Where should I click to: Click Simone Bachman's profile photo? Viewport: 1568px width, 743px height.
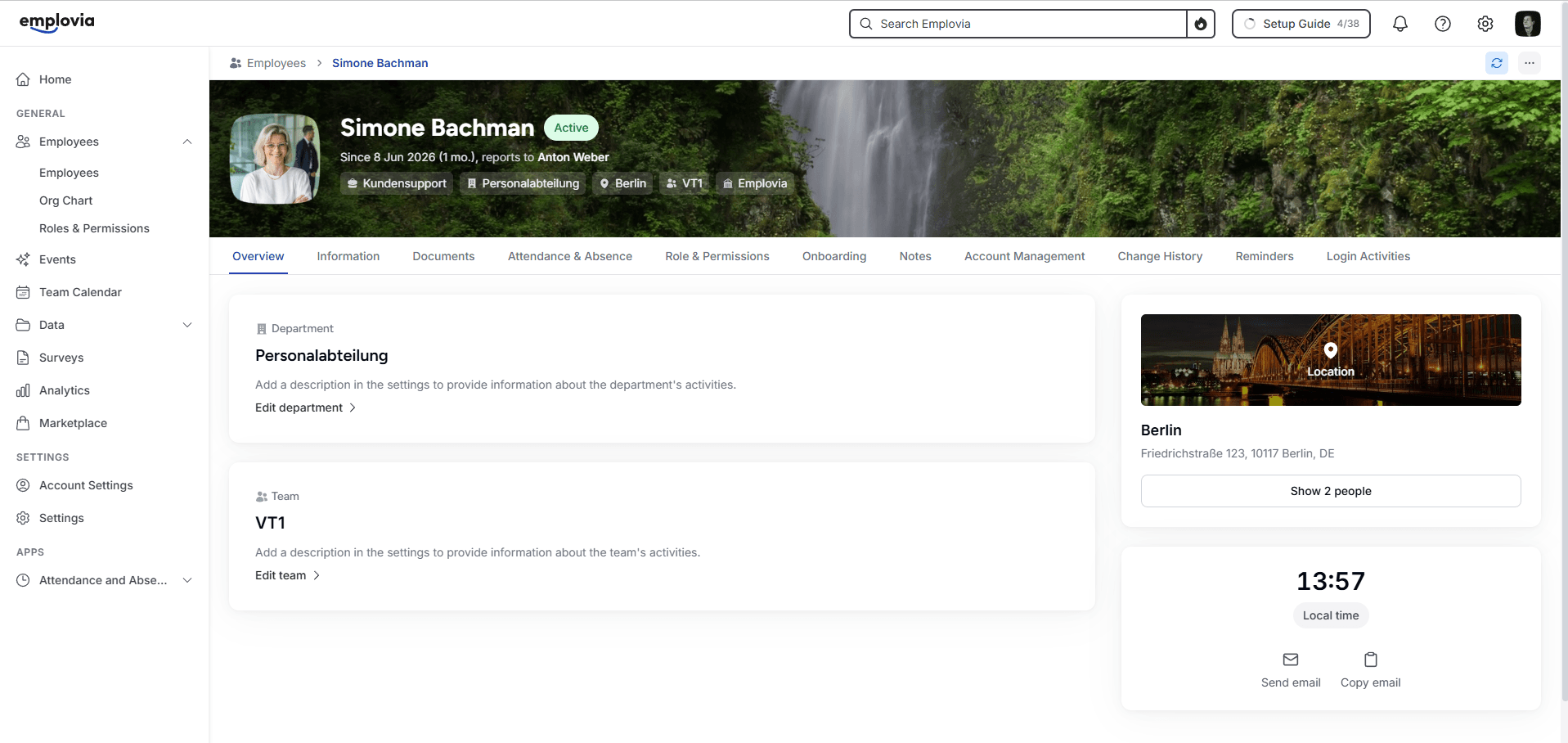(x=275, y=159)
